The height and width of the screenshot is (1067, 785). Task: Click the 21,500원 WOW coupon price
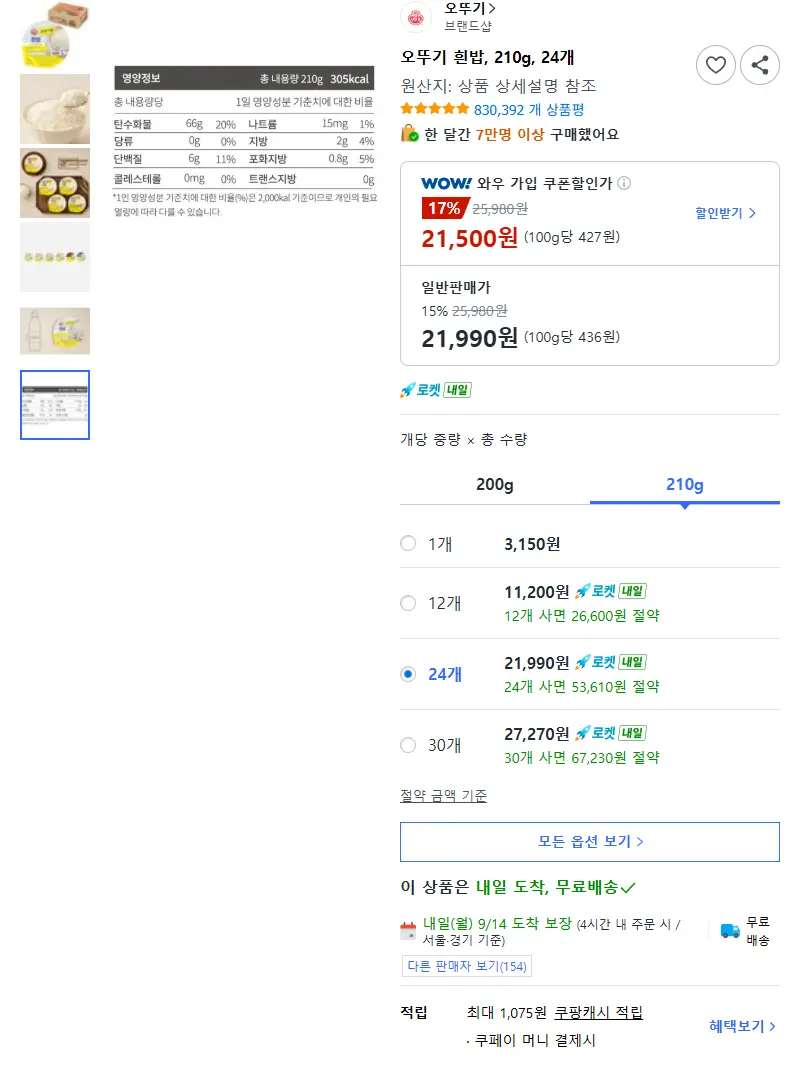[469, 238]
